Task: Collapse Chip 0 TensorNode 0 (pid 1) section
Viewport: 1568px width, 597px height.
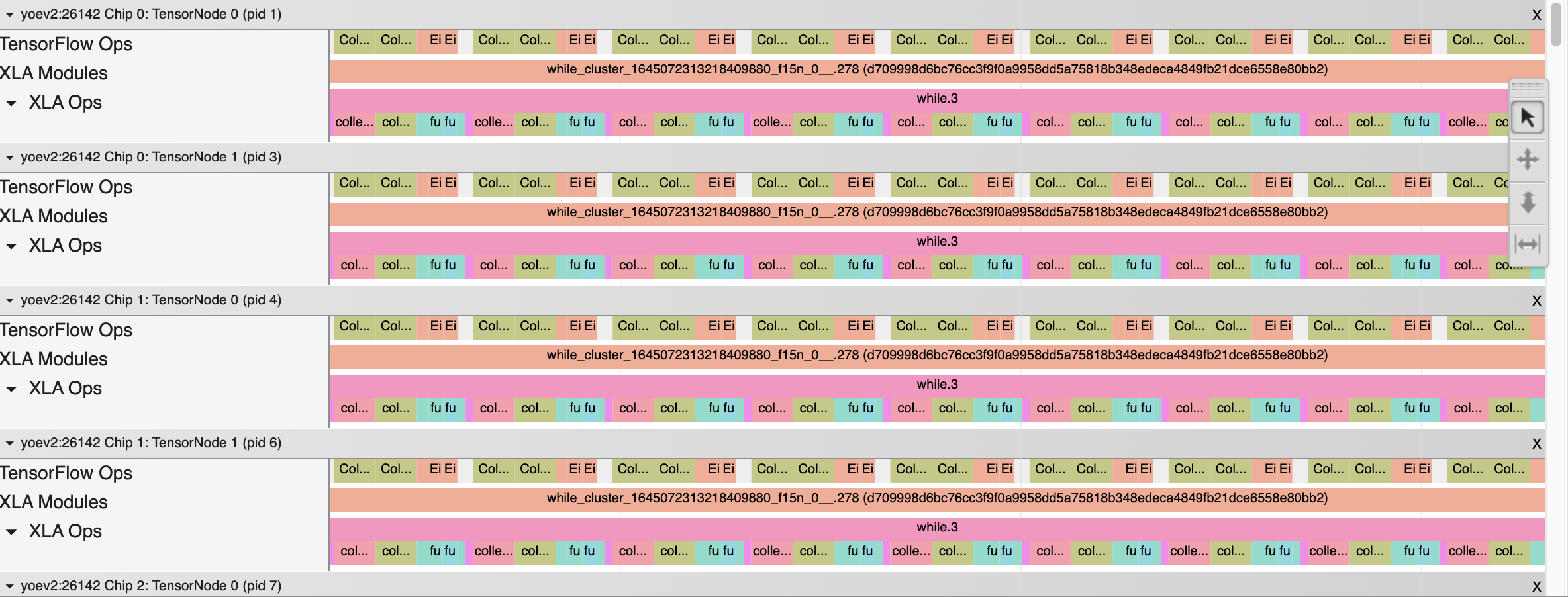Action: 9,15
